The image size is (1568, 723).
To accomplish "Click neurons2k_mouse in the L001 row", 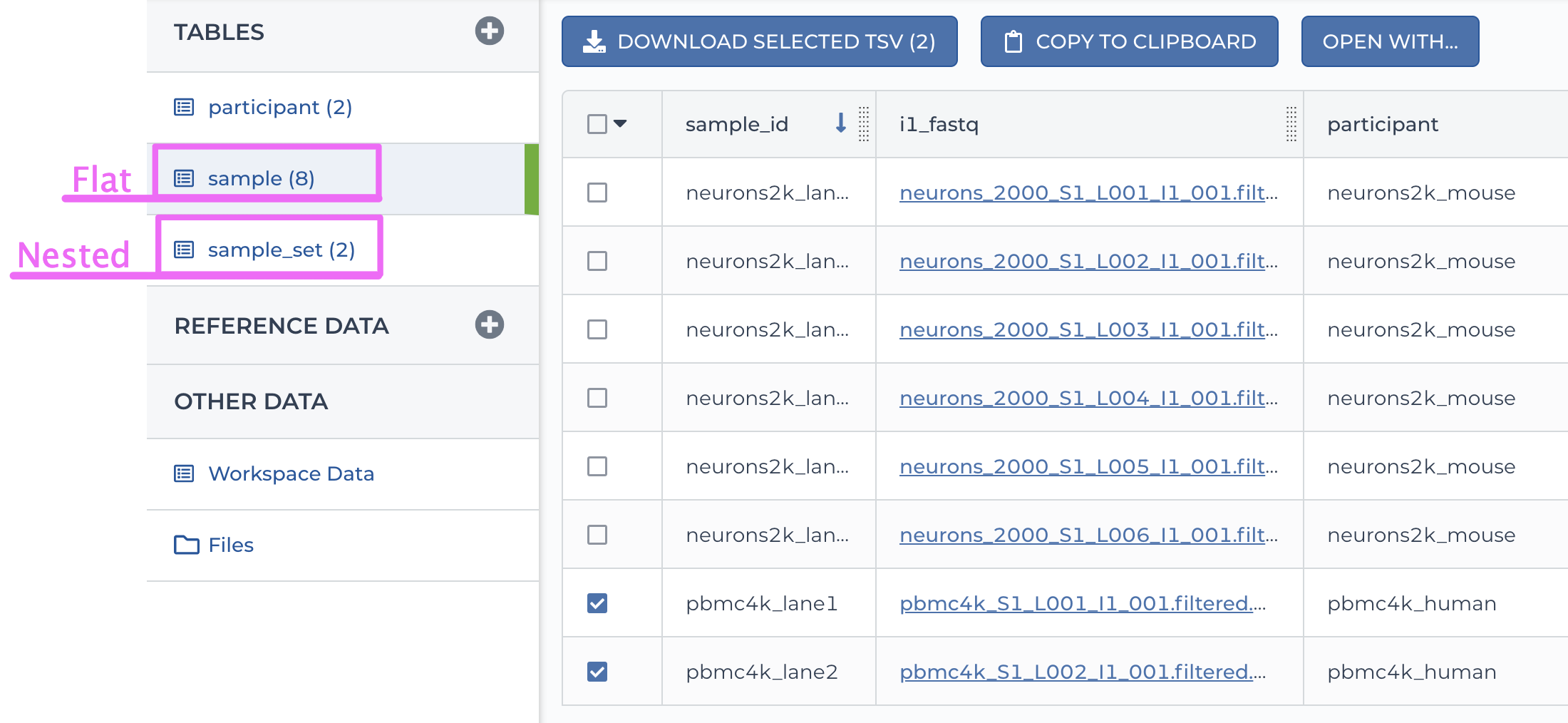I will [1421, 193].
